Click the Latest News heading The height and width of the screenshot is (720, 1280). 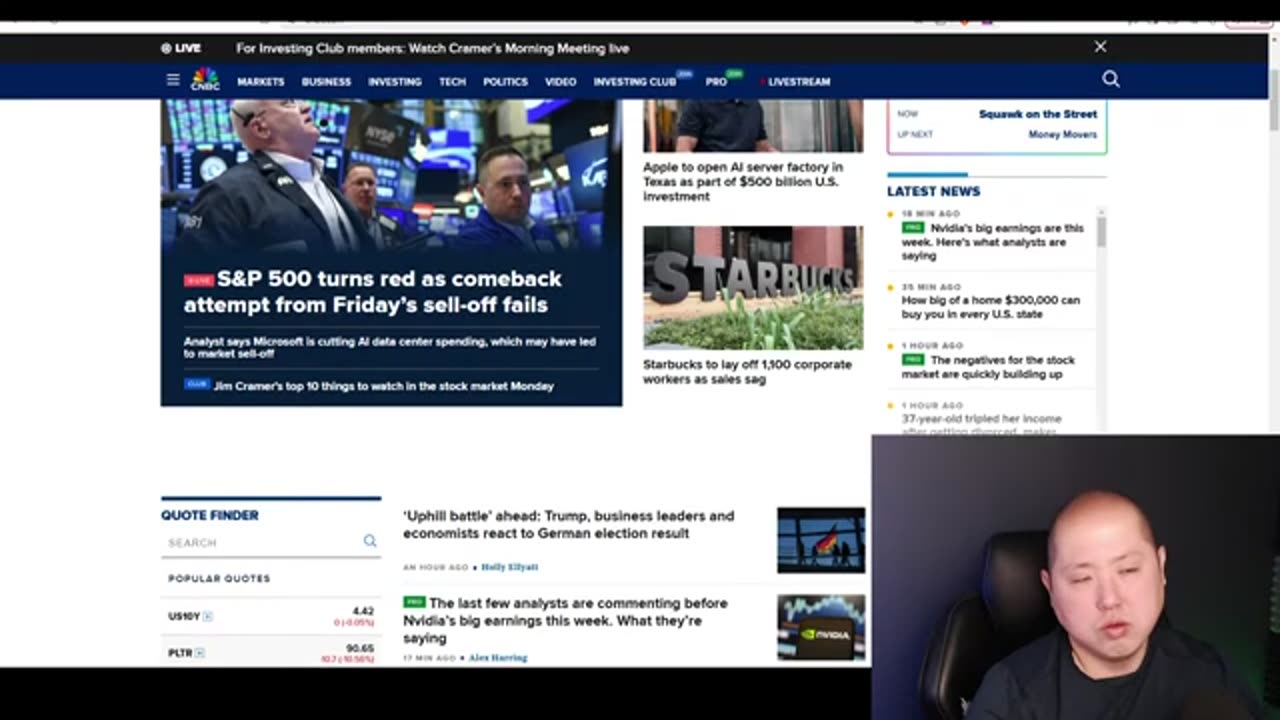[x=933, y=191]
